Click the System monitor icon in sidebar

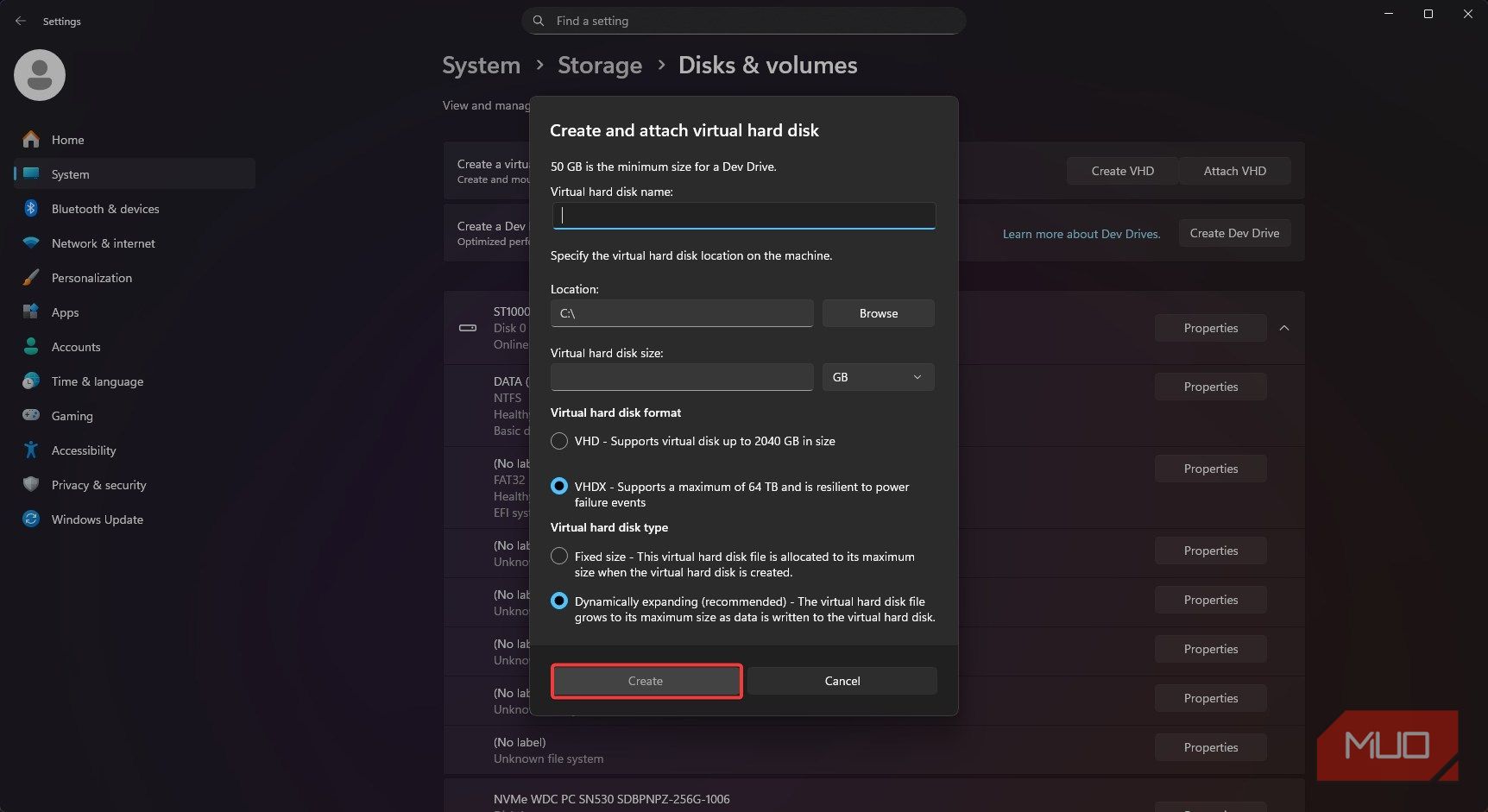click(31, 173)
